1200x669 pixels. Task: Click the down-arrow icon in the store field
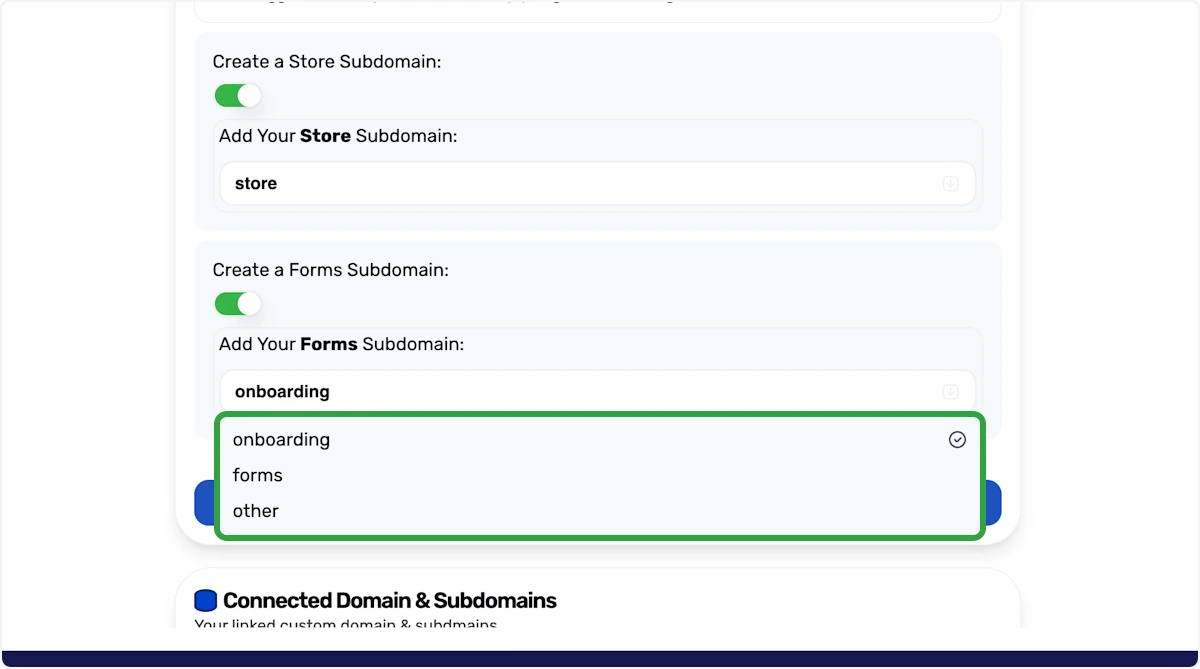pos(951,184)
